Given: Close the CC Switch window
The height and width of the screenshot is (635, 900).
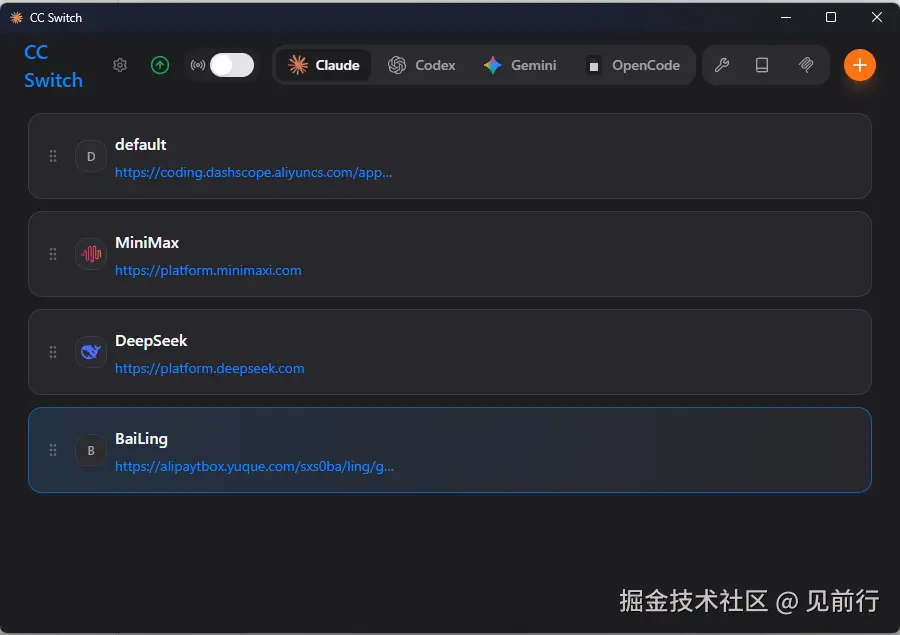Looking at the screenshot, I should (876, 18).
